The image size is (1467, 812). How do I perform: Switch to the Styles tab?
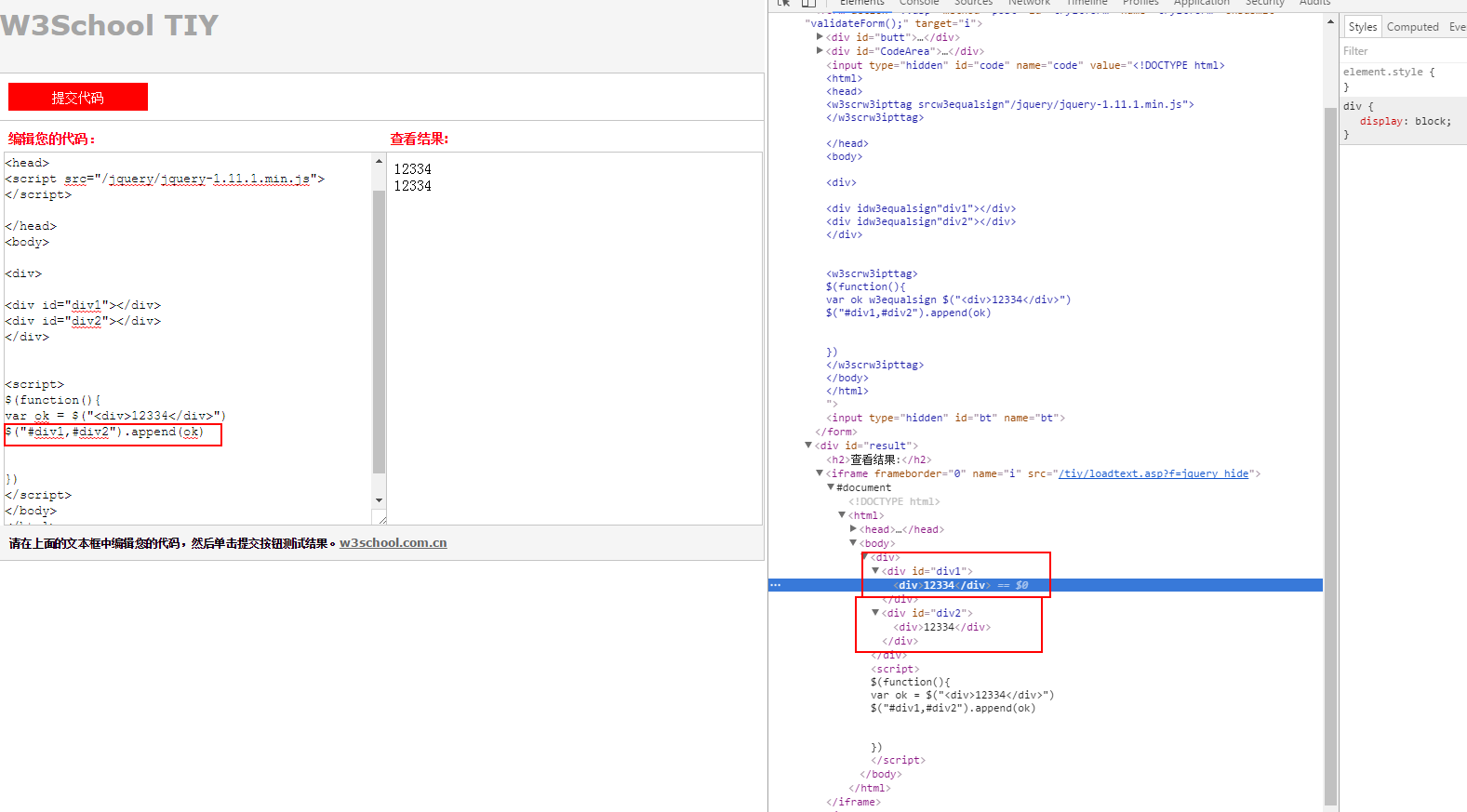point(1362,27)
